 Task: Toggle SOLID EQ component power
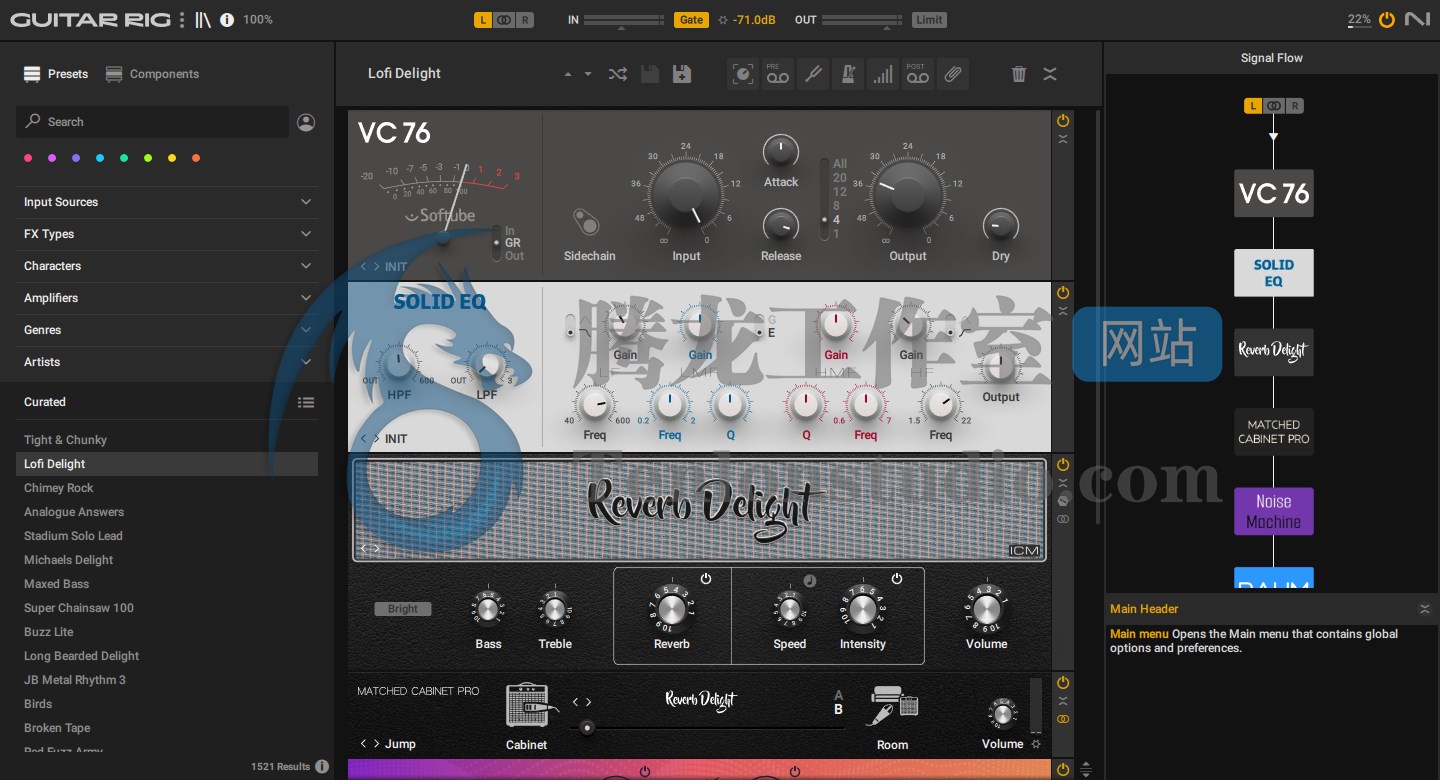click(1063, 293)
